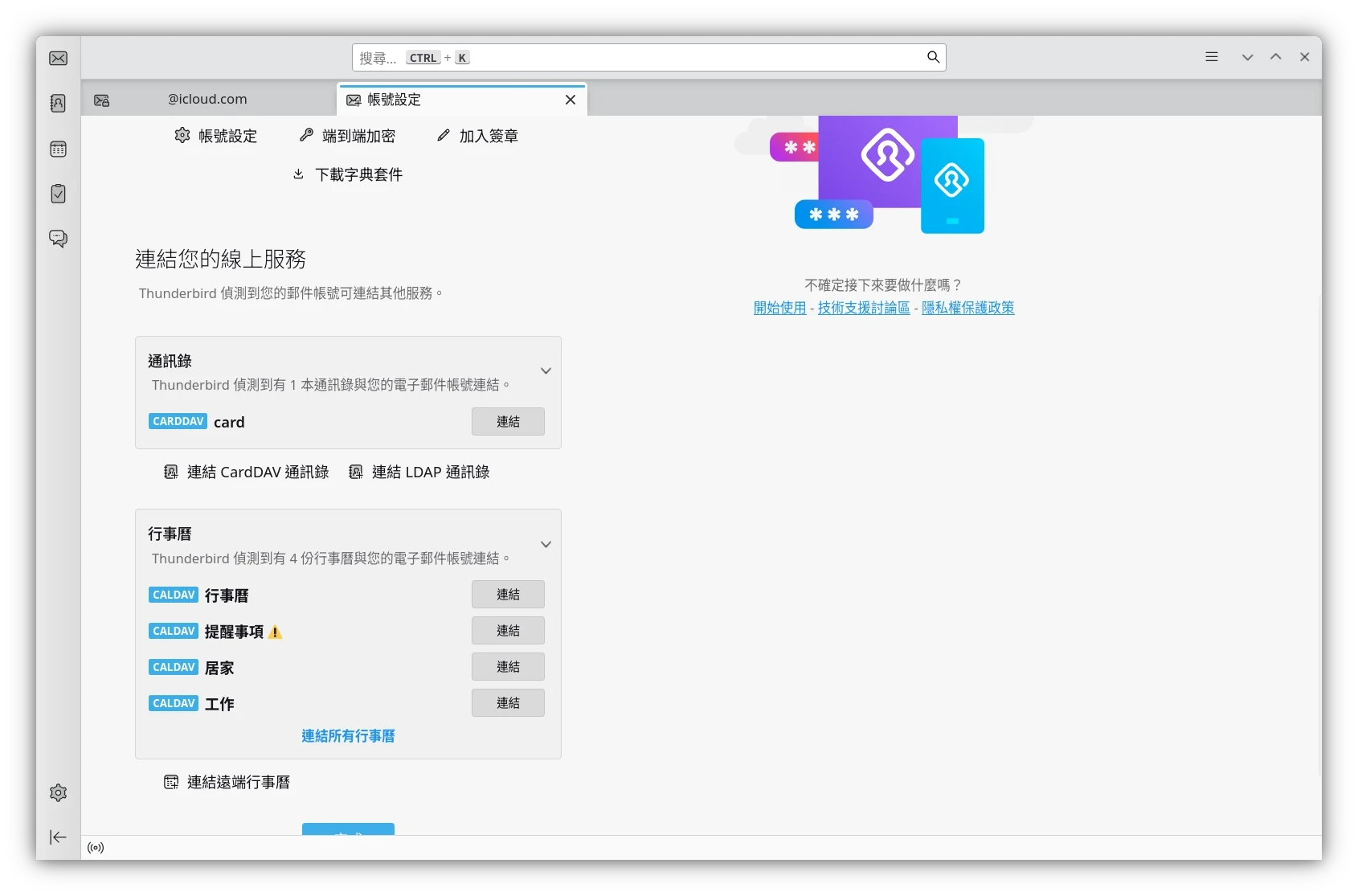Open the Chat sidebar icon

57,238
